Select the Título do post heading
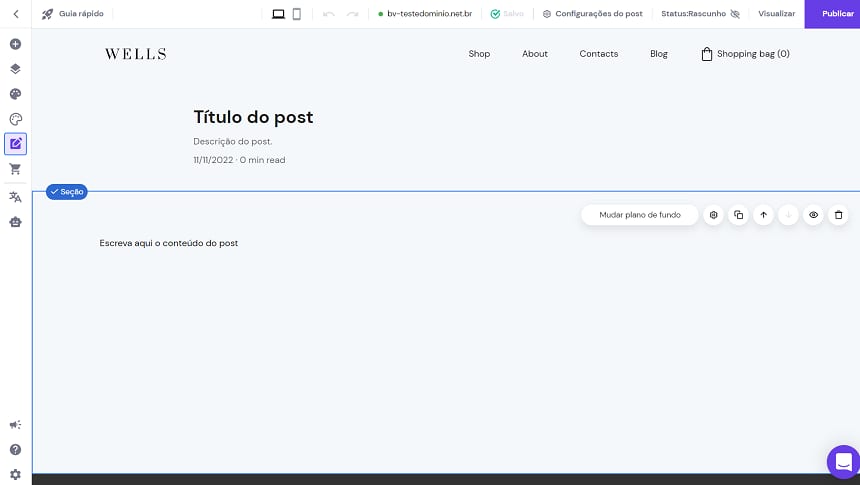Image resolution: width=860 pixels, height=485 pixels. pyautogui.click(x=253, y=117)
